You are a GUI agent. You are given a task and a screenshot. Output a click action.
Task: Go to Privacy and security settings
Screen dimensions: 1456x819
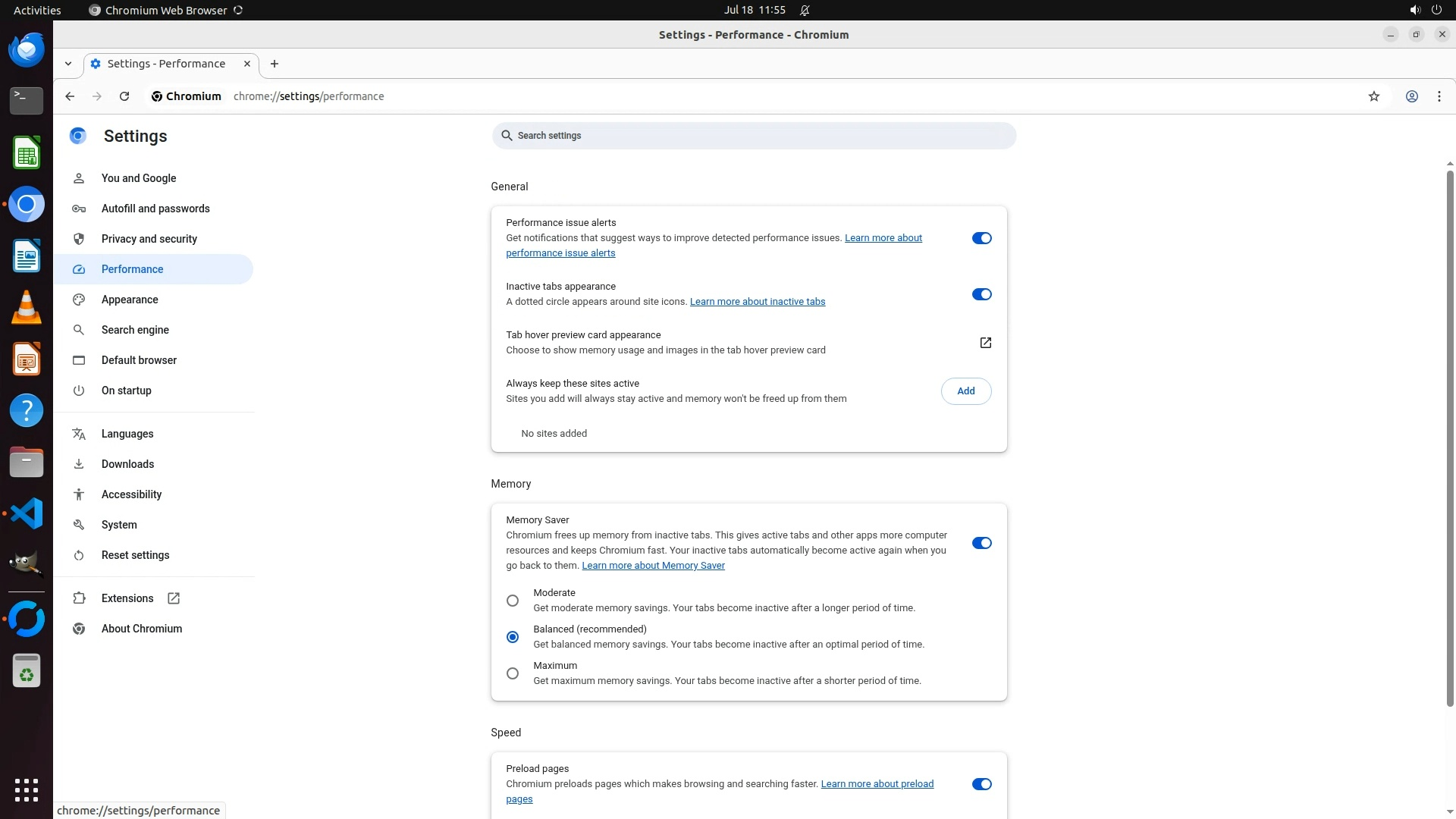pyautogui.click(x=149, y=239)
